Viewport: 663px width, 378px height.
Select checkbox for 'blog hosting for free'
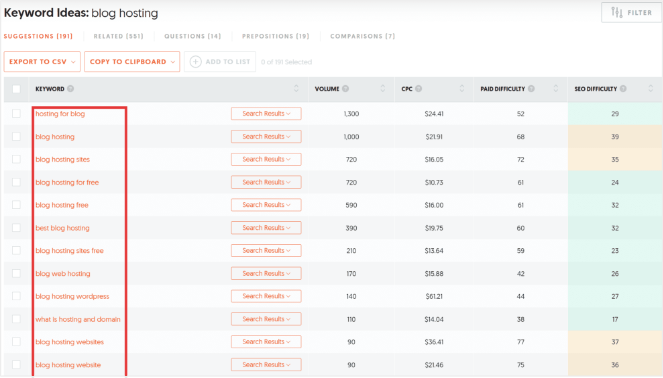click(x=16, y=182)
